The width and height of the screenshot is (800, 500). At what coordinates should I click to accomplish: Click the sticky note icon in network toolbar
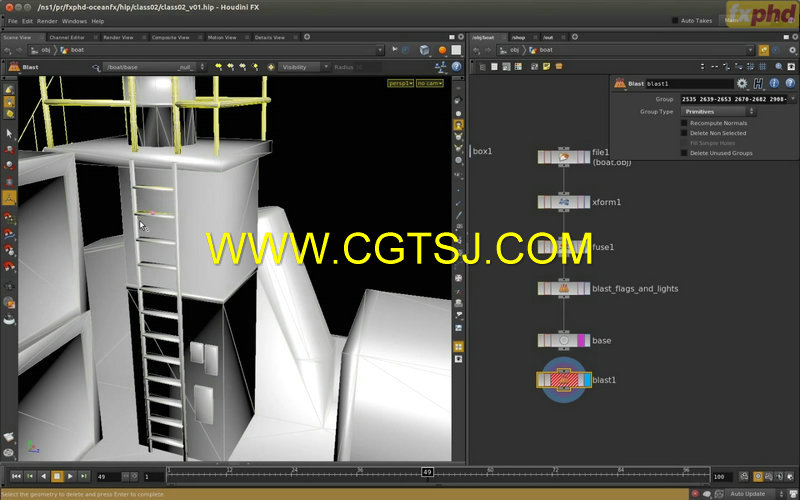tap(546, 66)
